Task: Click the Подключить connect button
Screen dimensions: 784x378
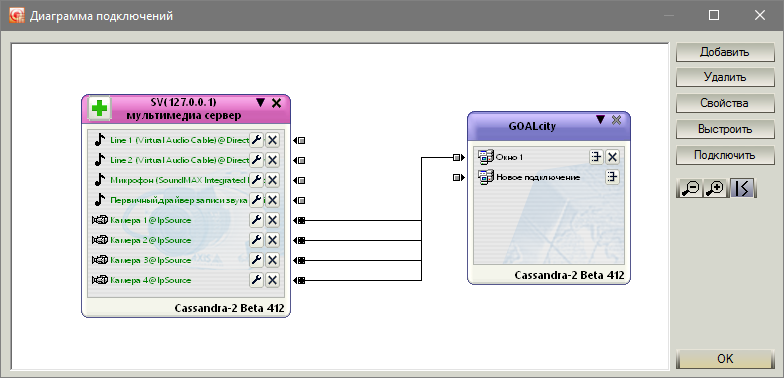Action: pyautogui.click(x=725, y=156)
